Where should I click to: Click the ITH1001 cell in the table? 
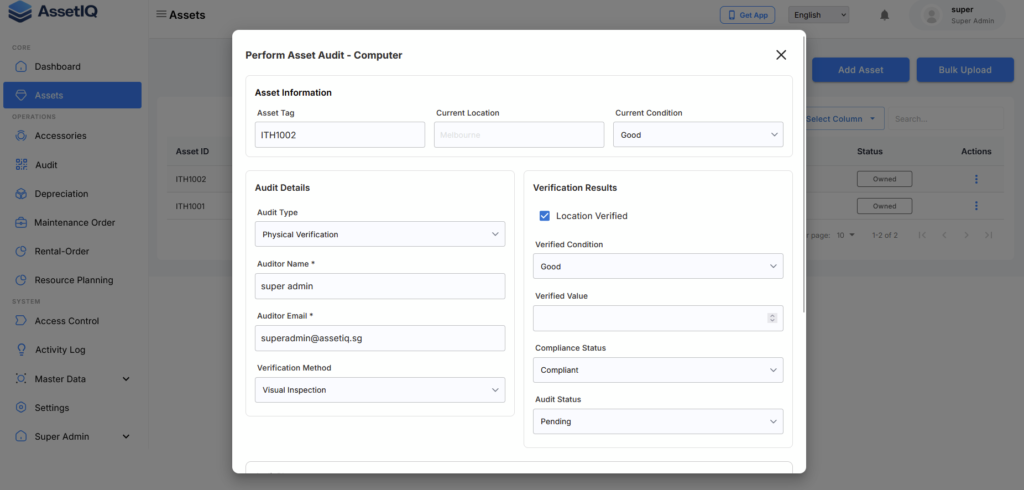[x=190, y=206]
